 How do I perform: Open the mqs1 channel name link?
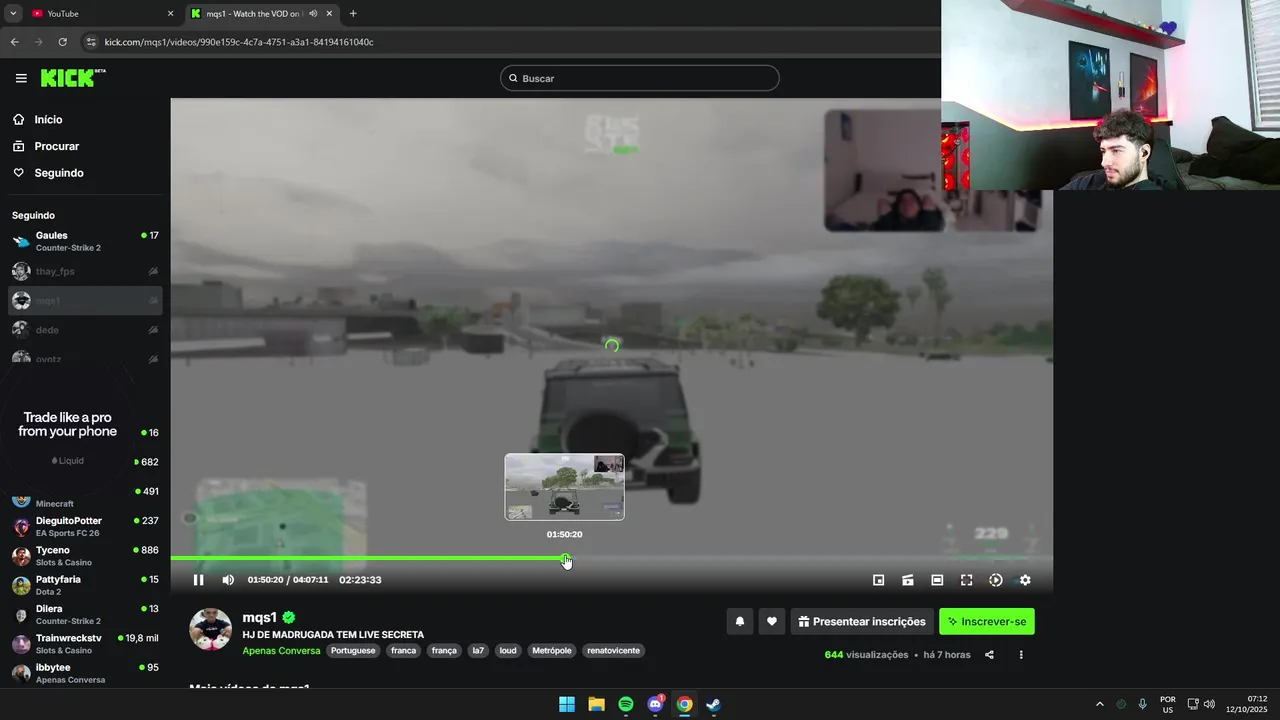(259, 617)
